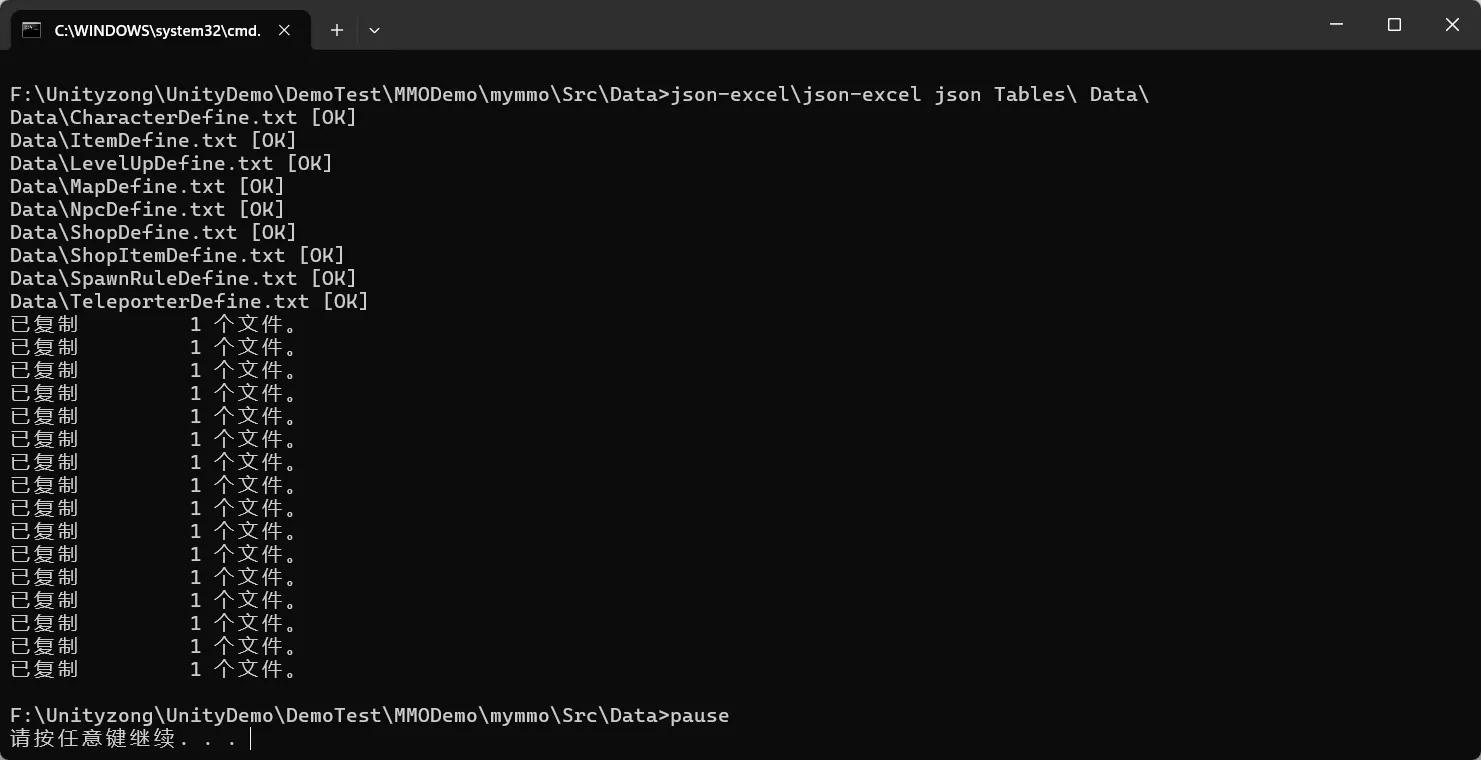
Task: Click the TeleporterDefine.txt output line
Action: [189, 302]
